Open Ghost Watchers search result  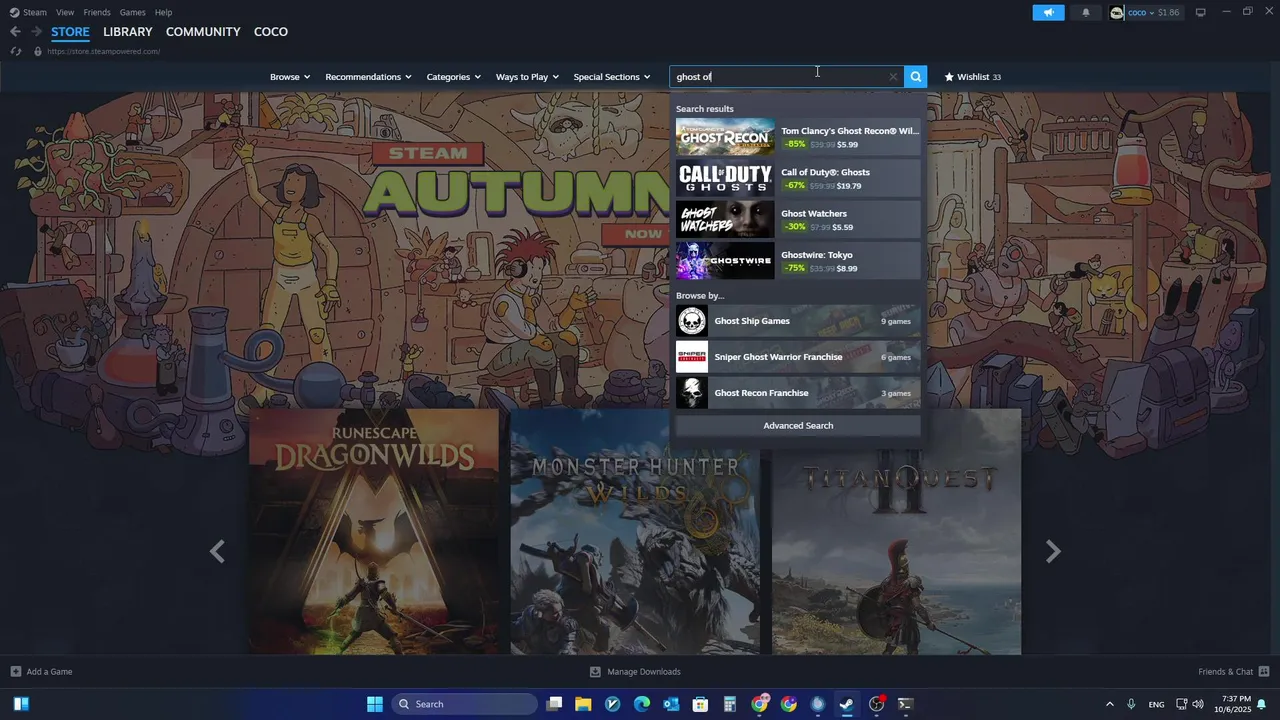[798, 220]
